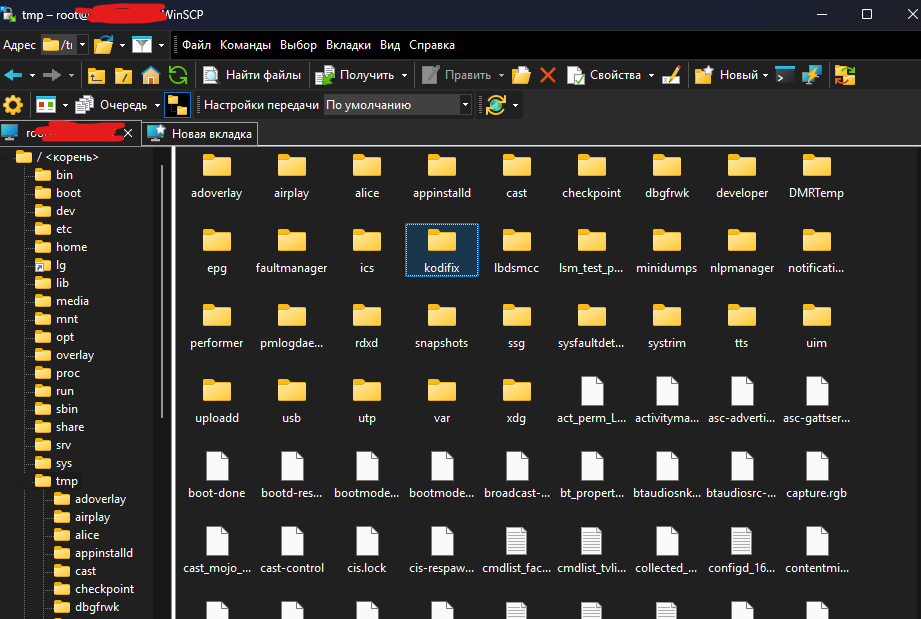Click the rename pencil icon
This screenshot has width=921, height=619.
click(671, 75)
